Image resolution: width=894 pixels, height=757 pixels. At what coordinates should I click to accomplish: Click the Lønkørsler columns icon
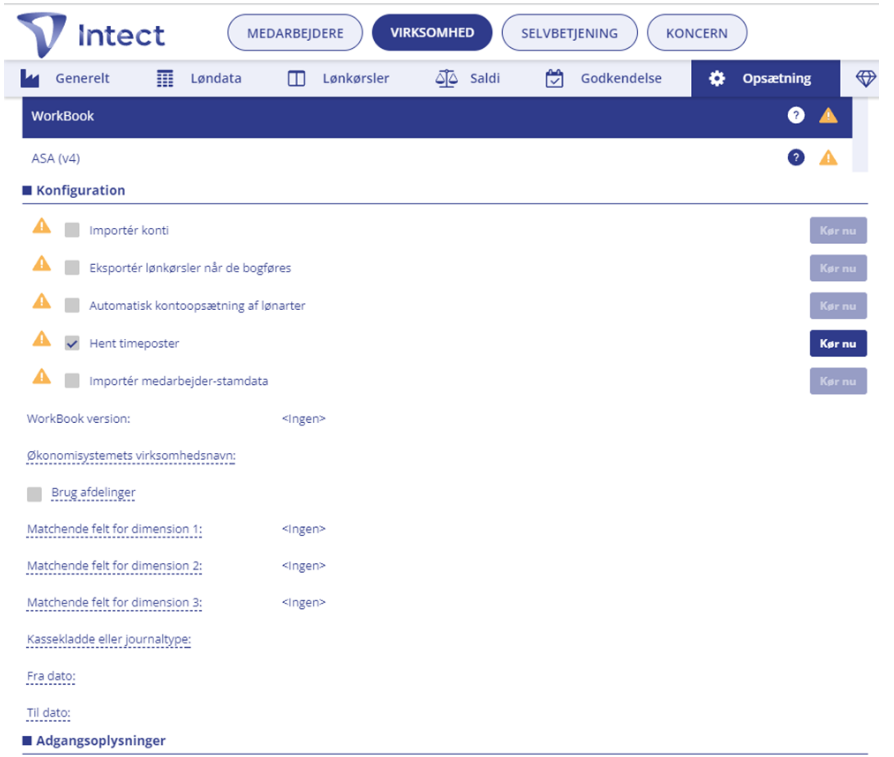[296, 79]
